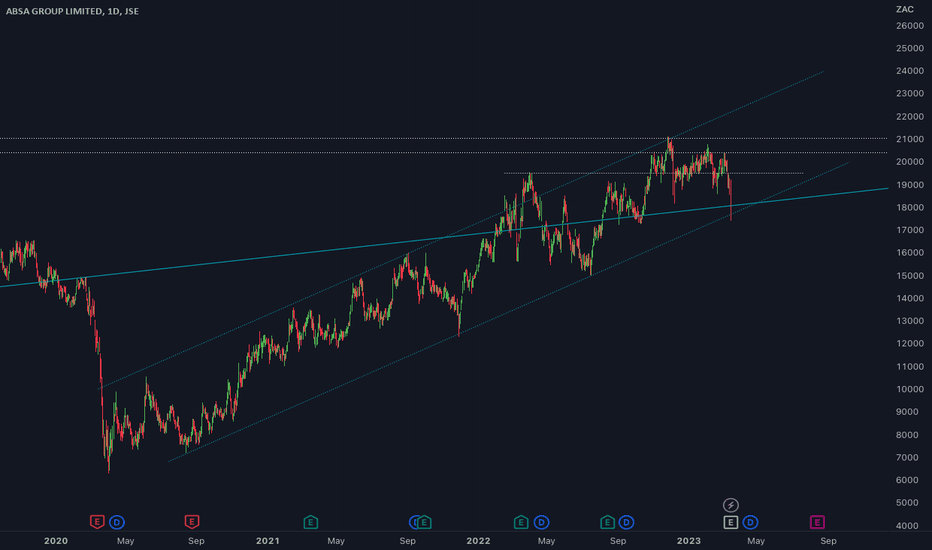Click the 14000 price label
The height and width of the screenshot is (550, 932).
tap(909, 298)
